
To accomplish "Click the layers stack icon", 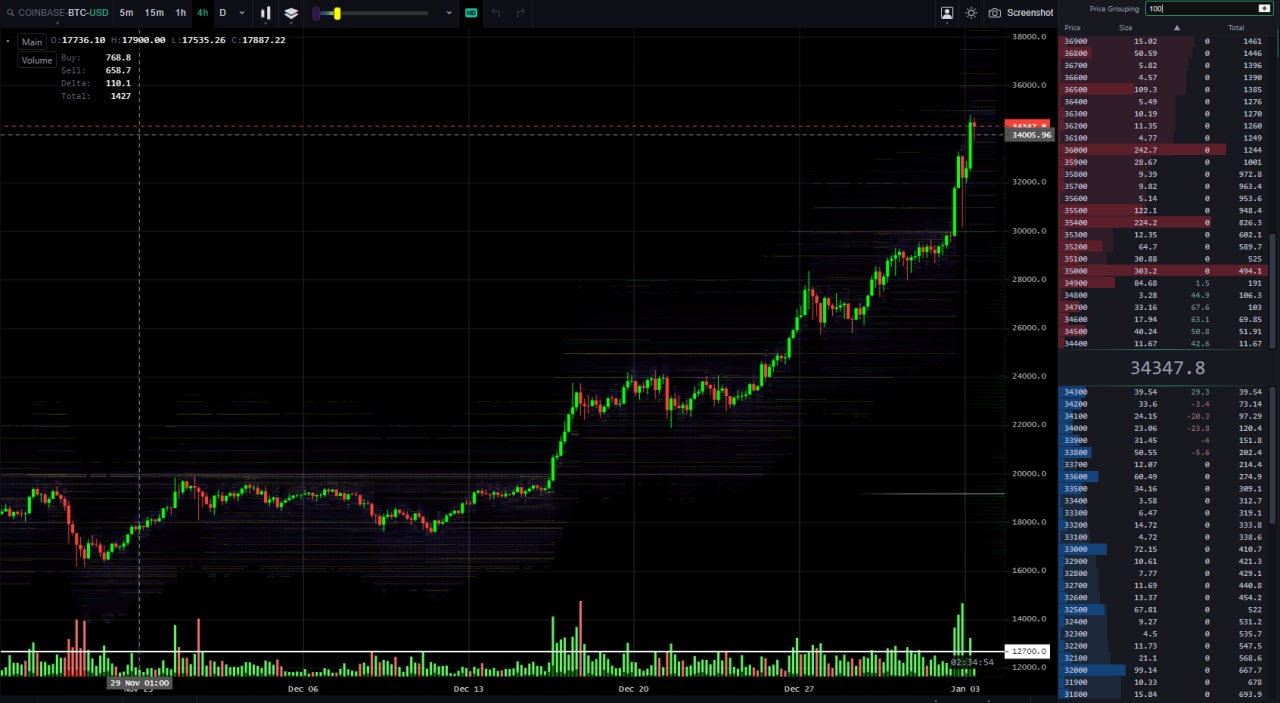I will click(291, 13).
